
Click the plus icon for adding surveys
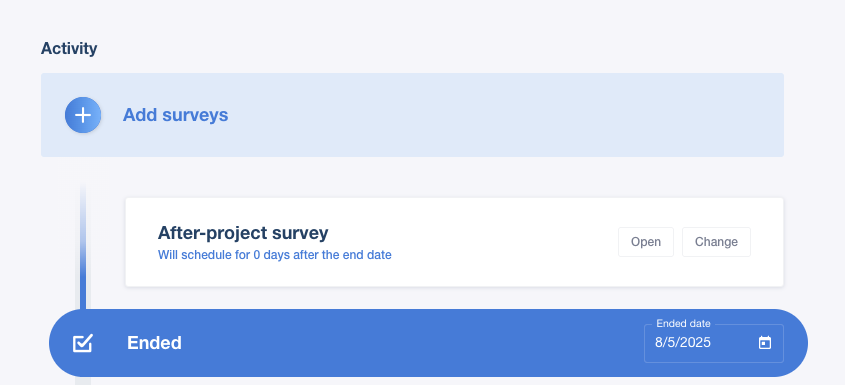point(83,115)
